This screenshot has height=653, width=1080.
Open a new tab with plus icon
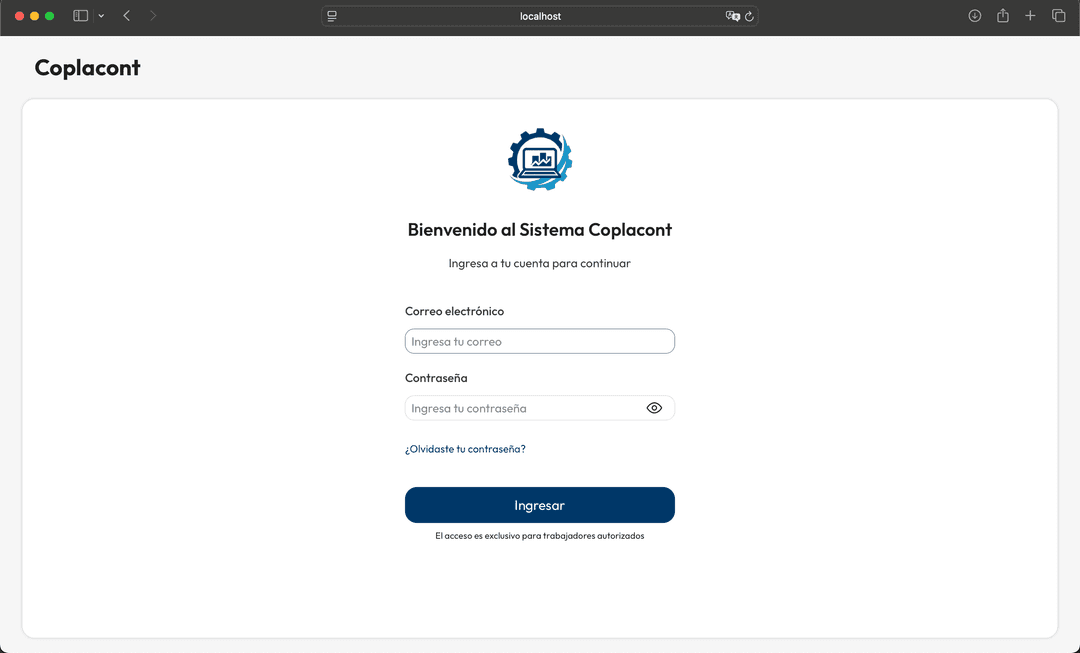point(1030,16)
